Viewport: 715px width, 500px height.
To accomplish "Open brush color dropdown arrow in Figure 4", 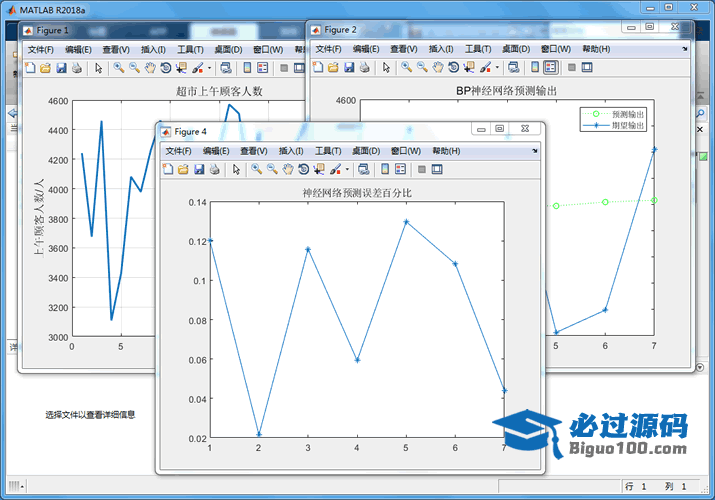I will point(347,170).
